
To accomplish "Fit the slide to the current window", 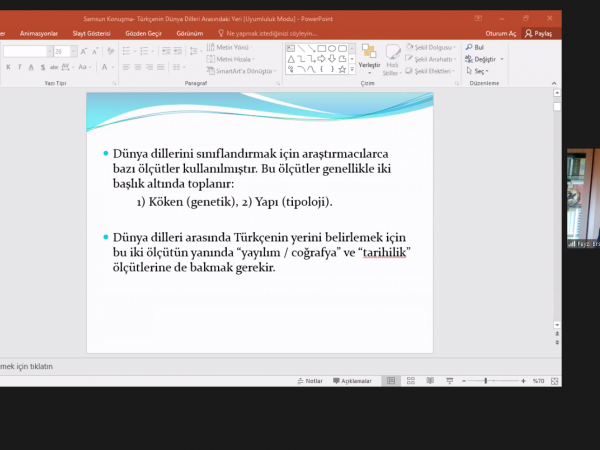I will pyautogui.click(x=554, y=381).
